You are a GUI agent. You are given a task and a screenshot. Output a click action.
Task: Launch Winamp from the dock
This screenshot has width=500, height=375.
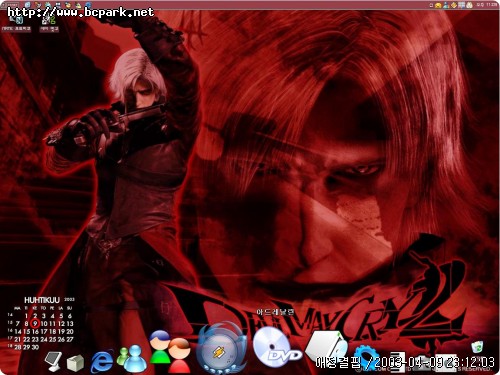220,348
